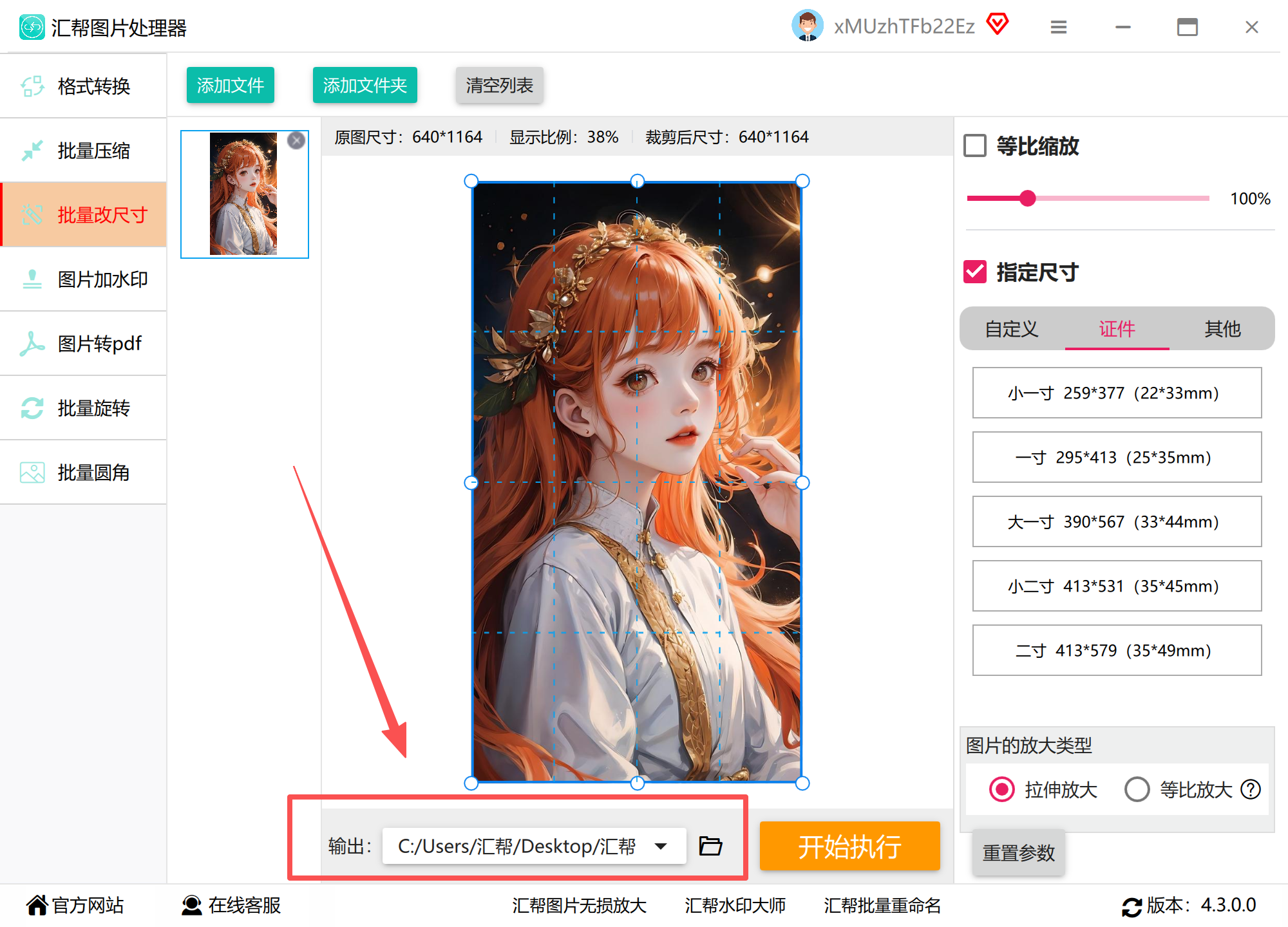This screenshot has width=1288, height=927.
Task: Click the 格式转换 sidebar icon
Action: 32,86
